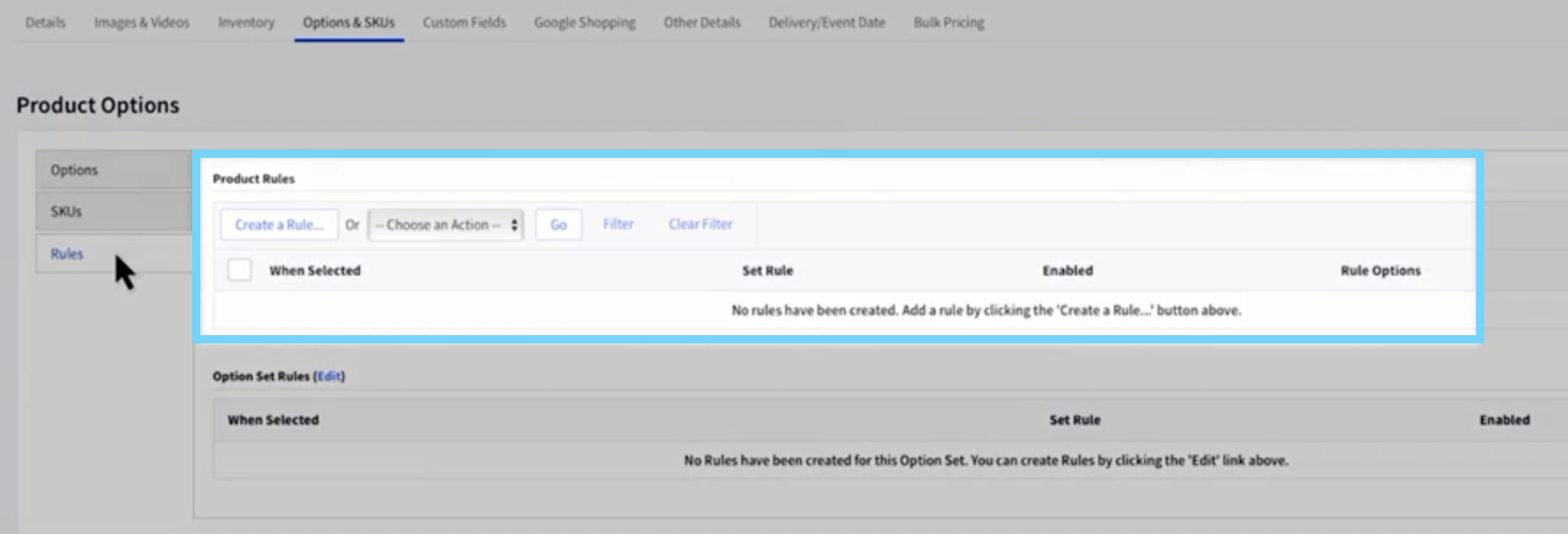1568x534 pixels.
Task: Open the Choose an Action dropdown
Action: [x=446, y=224]
